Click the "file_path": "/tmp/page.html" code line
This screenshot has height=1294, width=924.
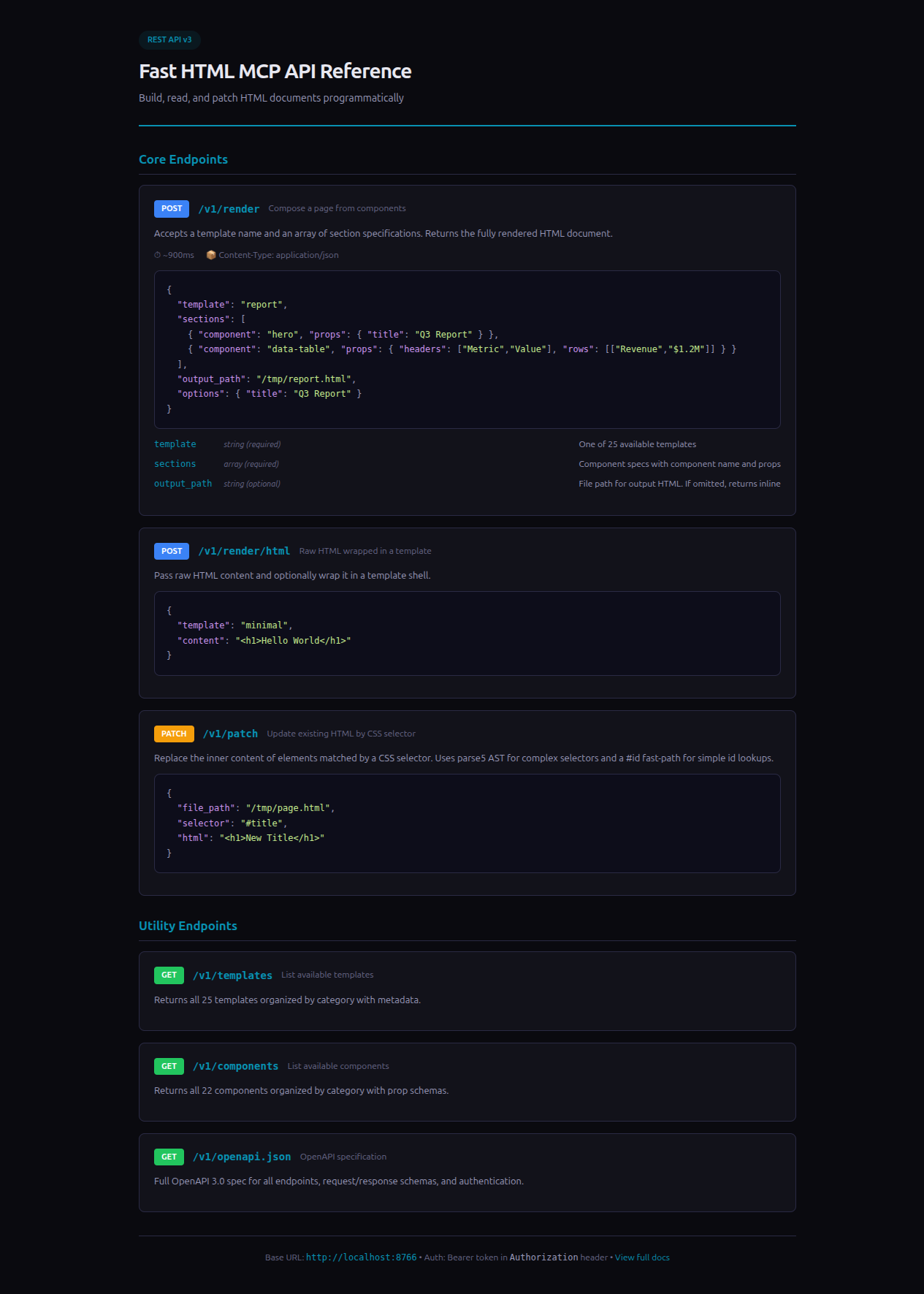[256, 808]
